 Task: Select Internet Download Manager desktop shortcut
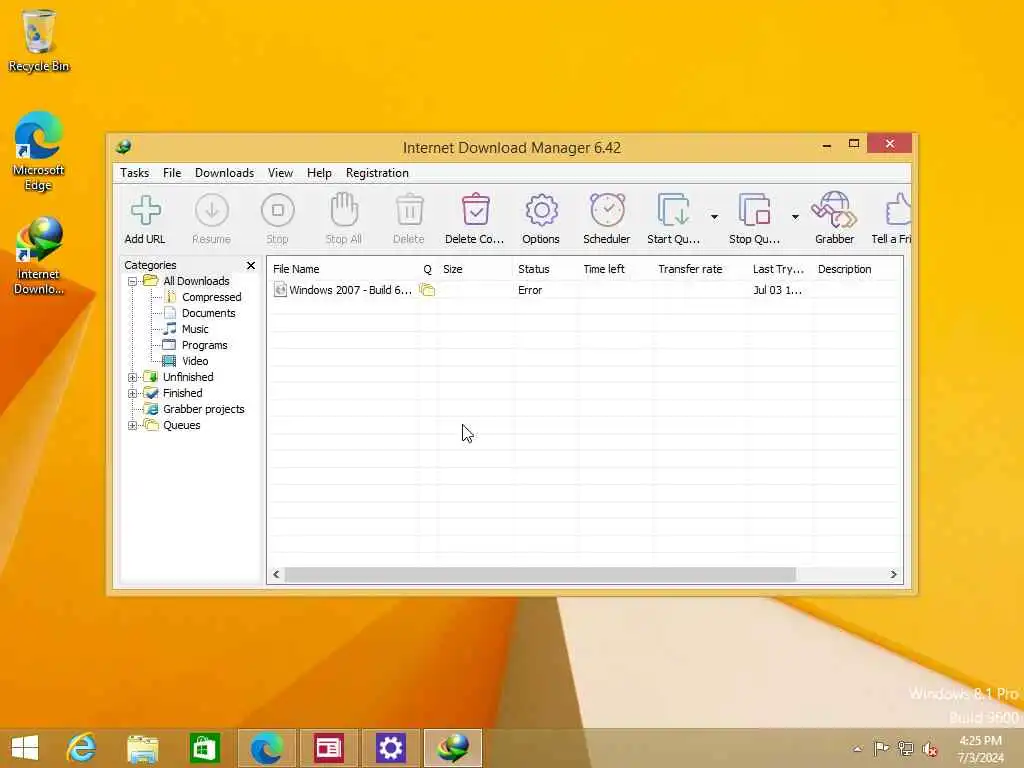39,256
